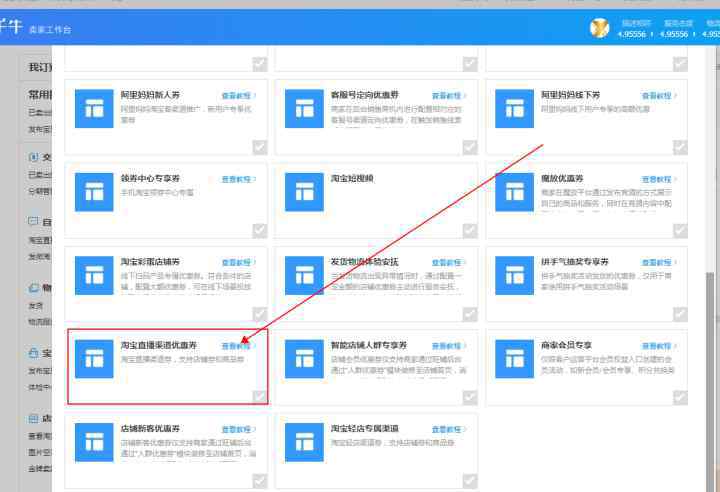Open 查看教程 link for 发货物流体验安抚
The image size is (720, 492).
449,263
